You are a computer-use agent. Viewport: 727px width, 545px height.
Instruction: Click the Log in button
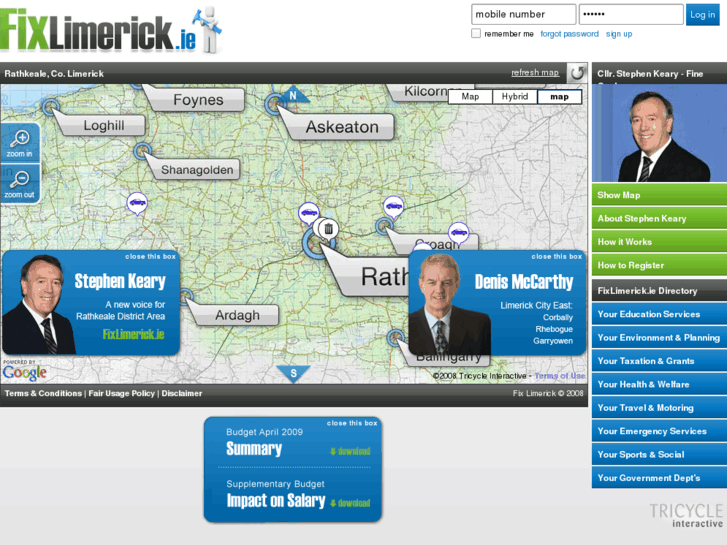click(x=702, y=14)
